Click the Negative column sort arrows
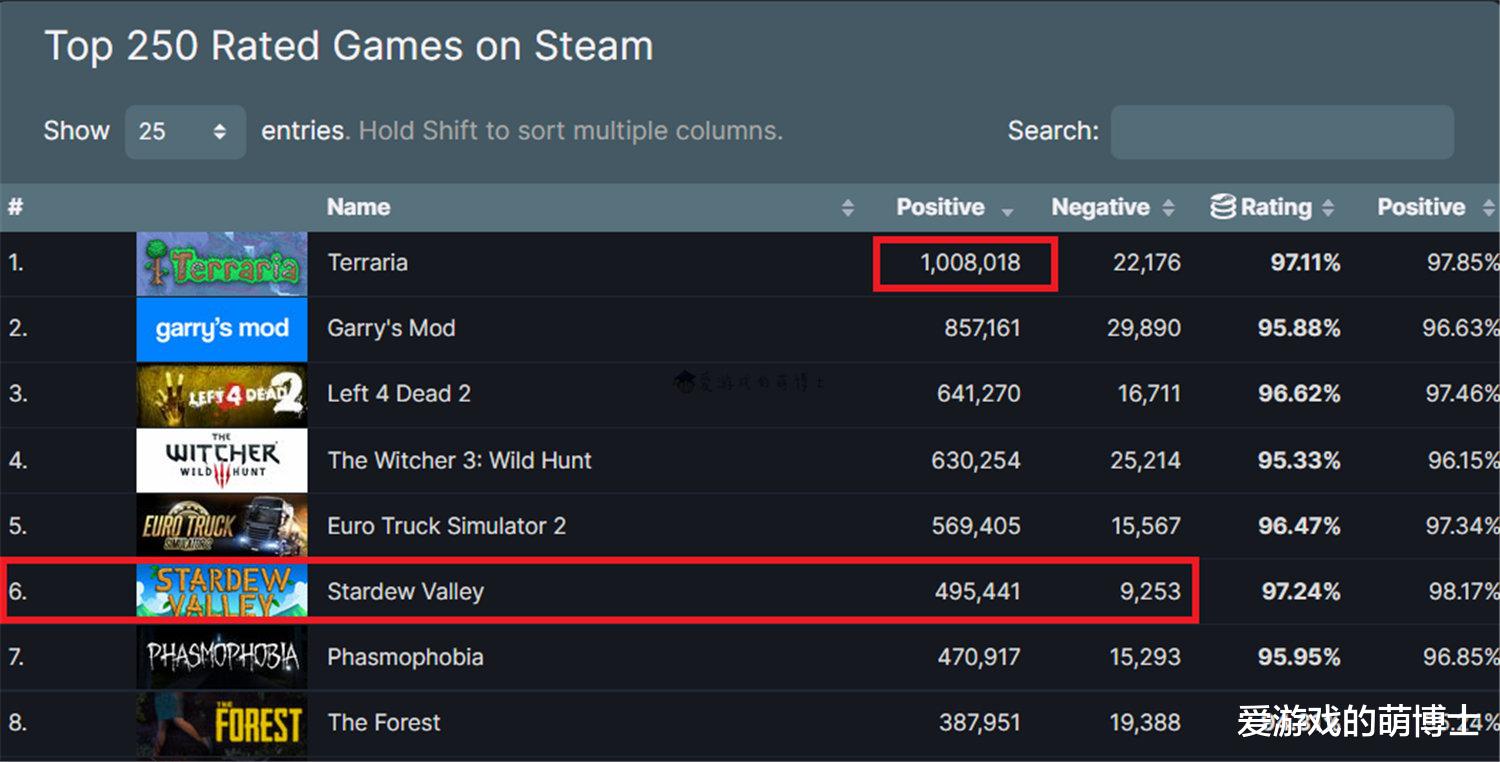Image resolution: width=1500 pixels, height=762 pixels. 1168,208
